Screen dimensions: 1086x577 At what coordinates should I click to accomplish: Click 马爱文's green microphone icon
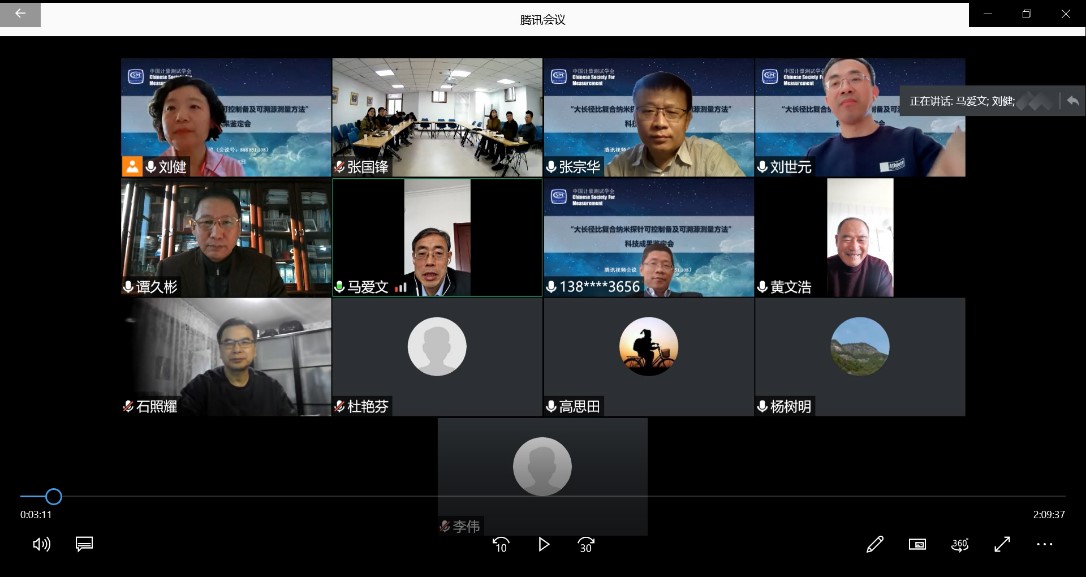340,287
